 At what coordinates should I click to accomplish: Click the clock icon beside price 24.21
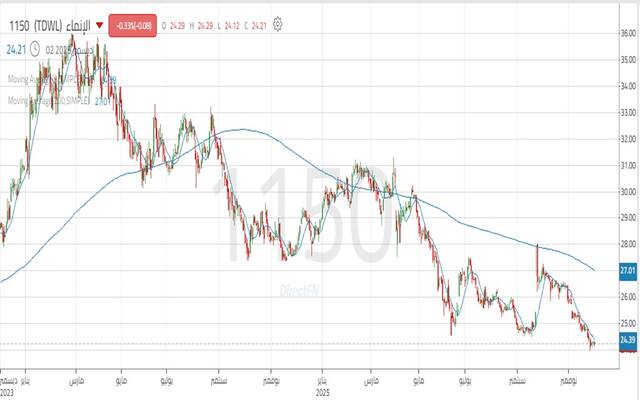(x=35, y=47)
